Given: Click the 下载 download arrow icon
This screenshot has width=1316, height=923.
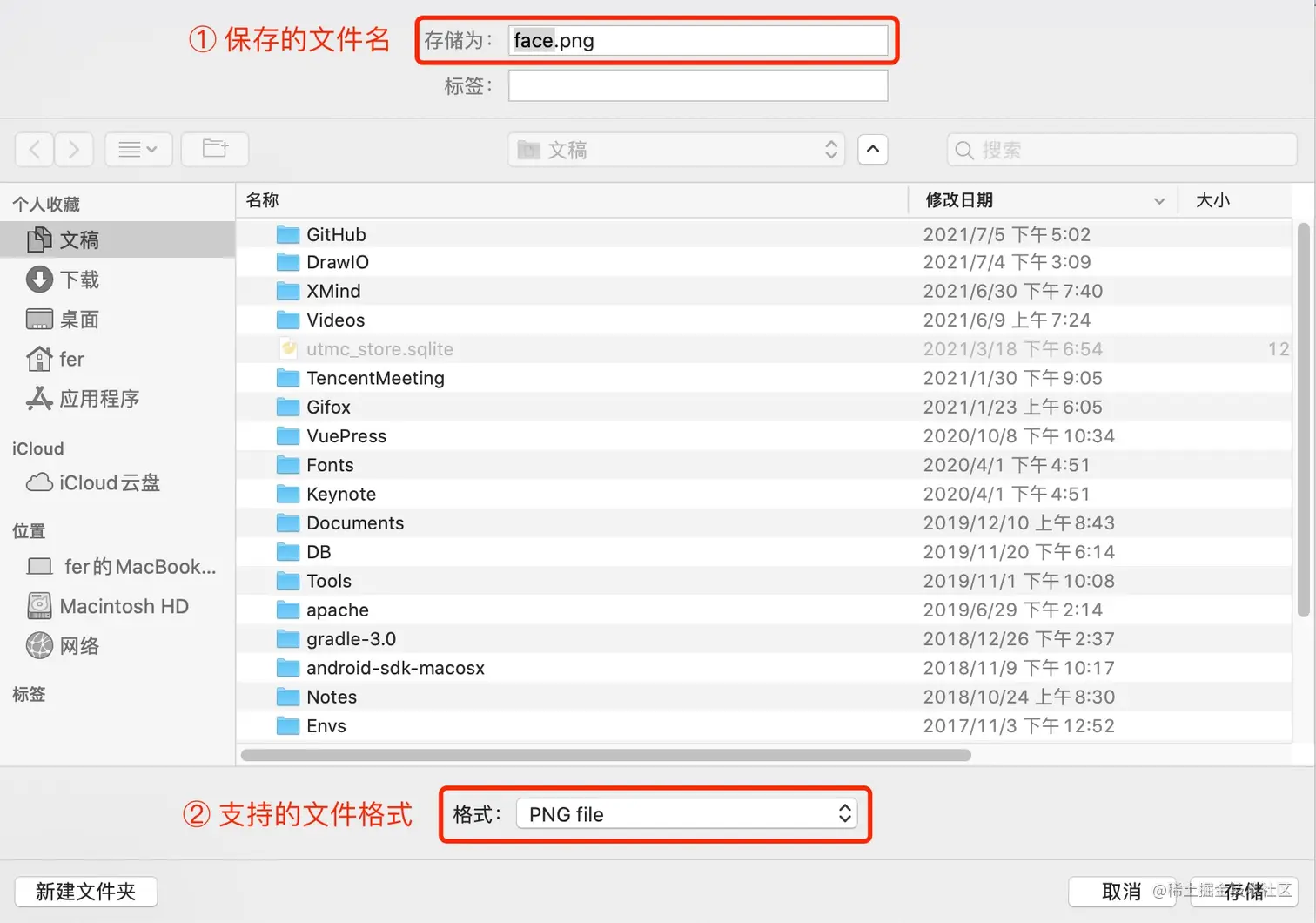Looking at the screenshot, I should coord(39,280).
